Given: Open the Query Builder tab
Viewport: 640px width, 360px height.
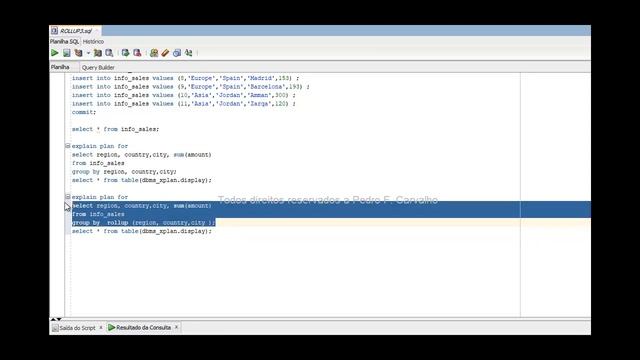Looking at the screenshot, I should (98, 67).
